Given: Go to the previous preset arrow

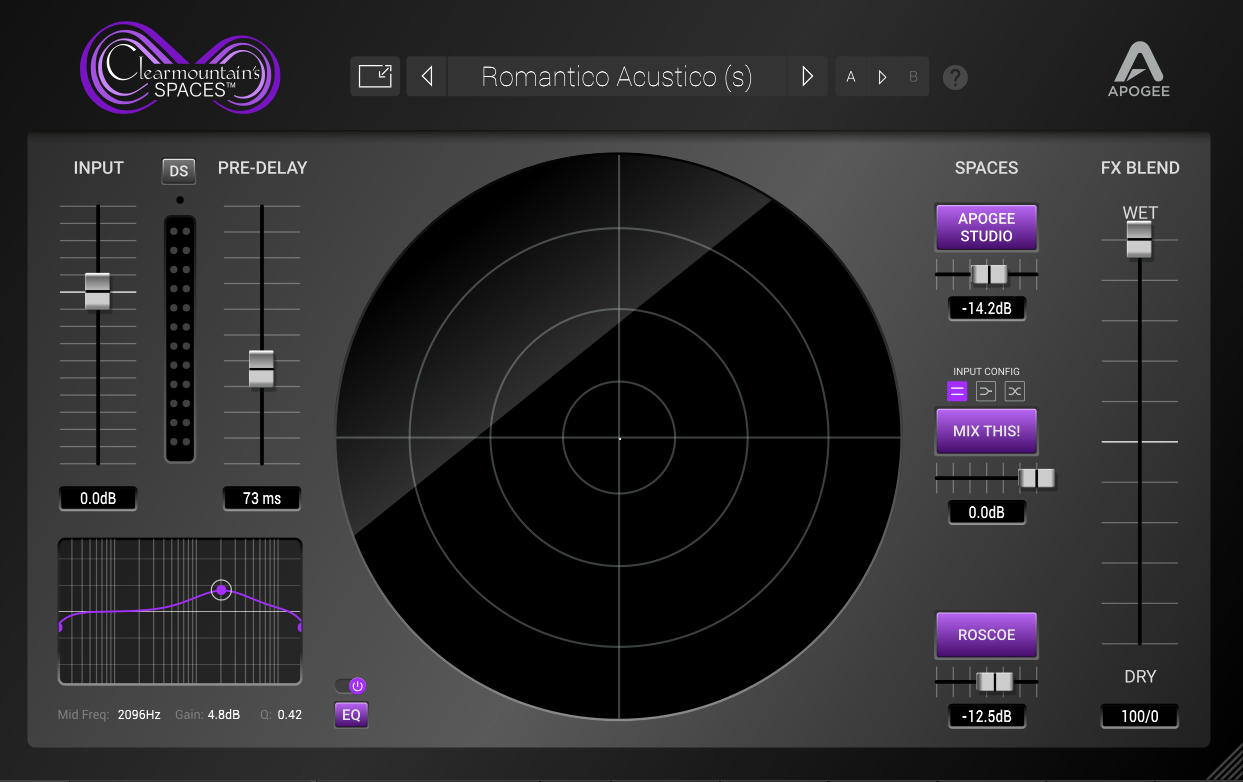Looking at the screenshot, I should click(427, 77).
